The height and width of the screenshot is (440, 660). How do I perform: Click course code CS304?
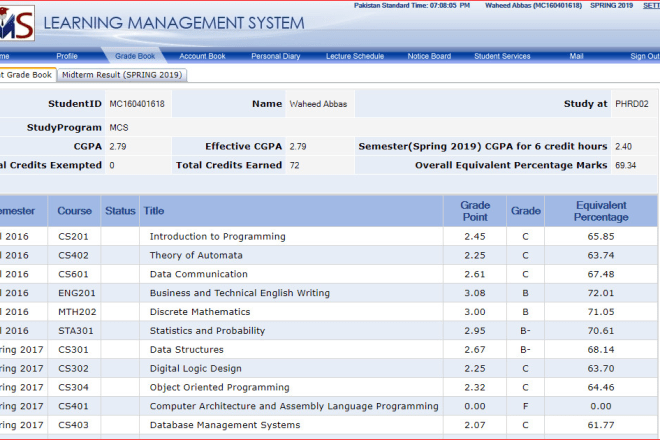pos(73,388)
